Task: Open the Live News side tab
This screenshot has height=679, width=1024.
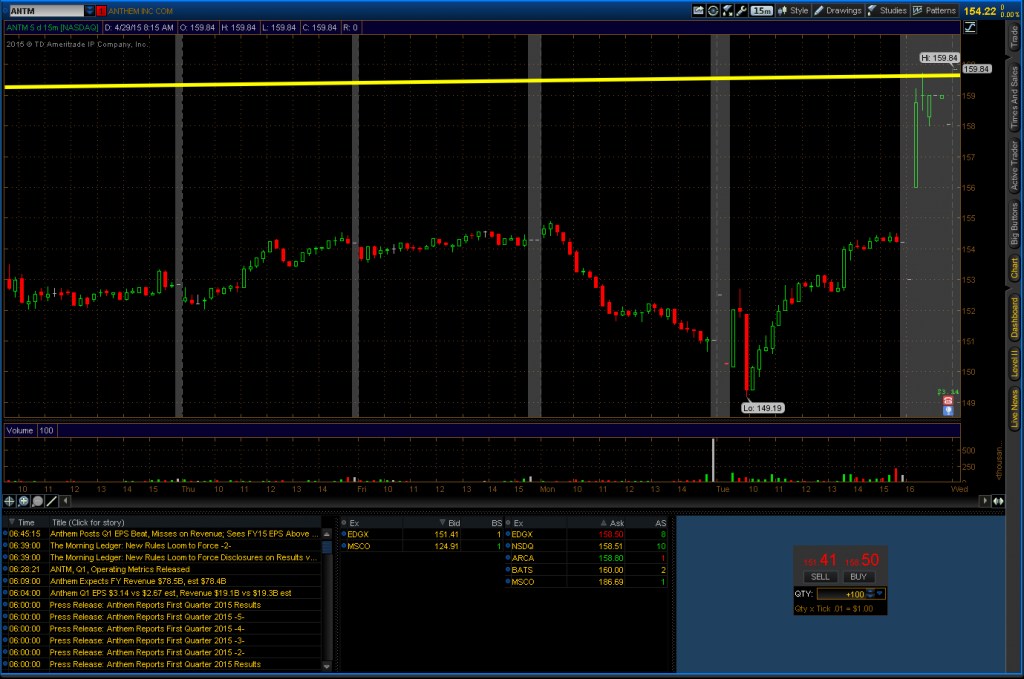Action: (1015, 409)
